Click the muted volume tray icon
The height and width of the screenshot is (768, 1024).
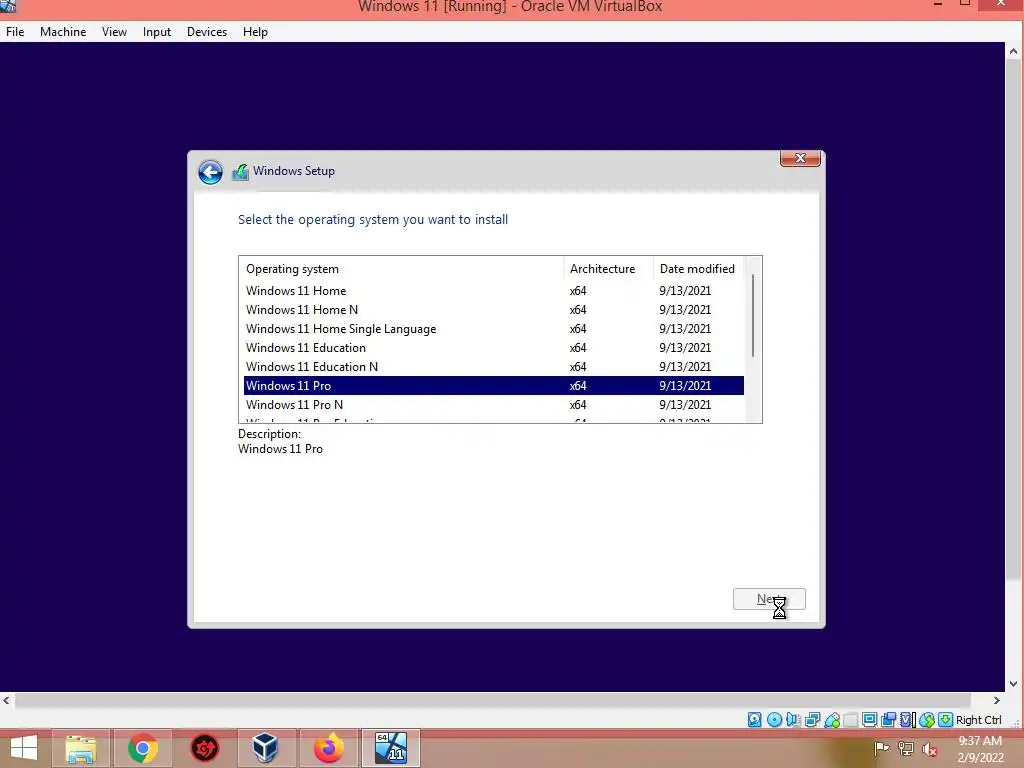pyautogui.click(x=930, y=749)
